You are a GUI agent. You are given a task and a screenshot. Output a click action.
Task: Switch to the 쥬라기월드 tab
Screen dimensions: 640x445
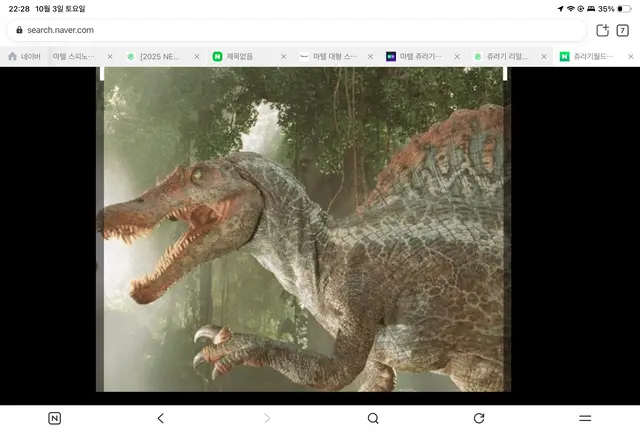point(593,56)
